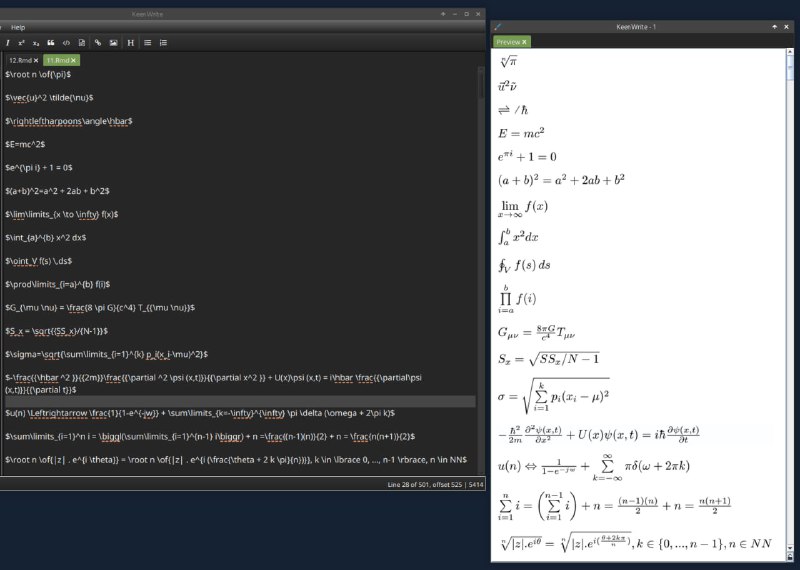
Task: Close the 12.Rmd tab
Action: coord(36,60)
